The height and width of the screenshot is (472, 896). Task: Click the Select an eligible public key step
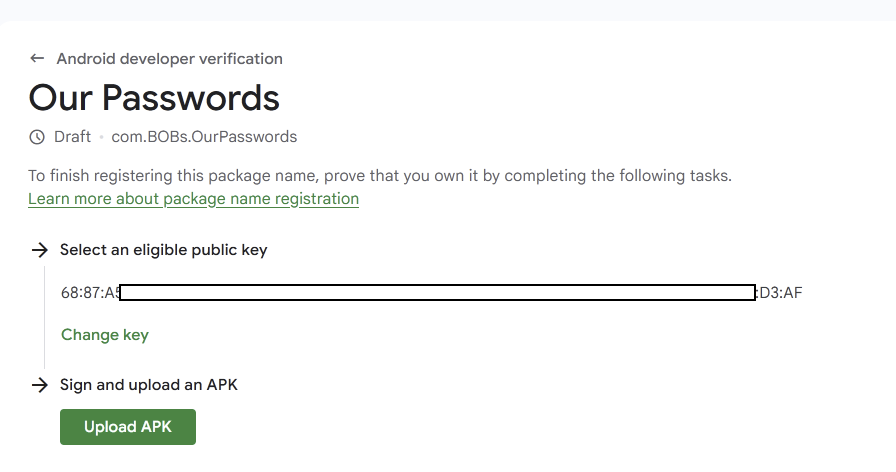click(x=163, y=250)
